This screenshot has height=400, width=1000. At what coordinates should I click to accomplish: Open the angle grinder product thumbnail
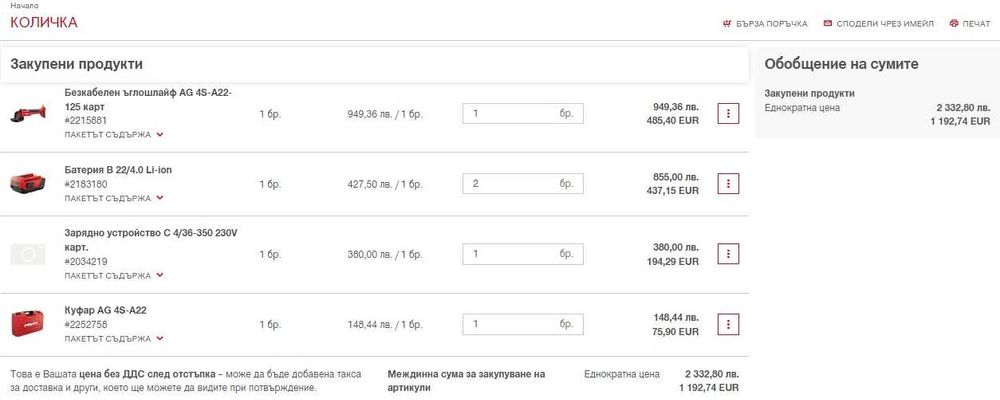(28, 114)
